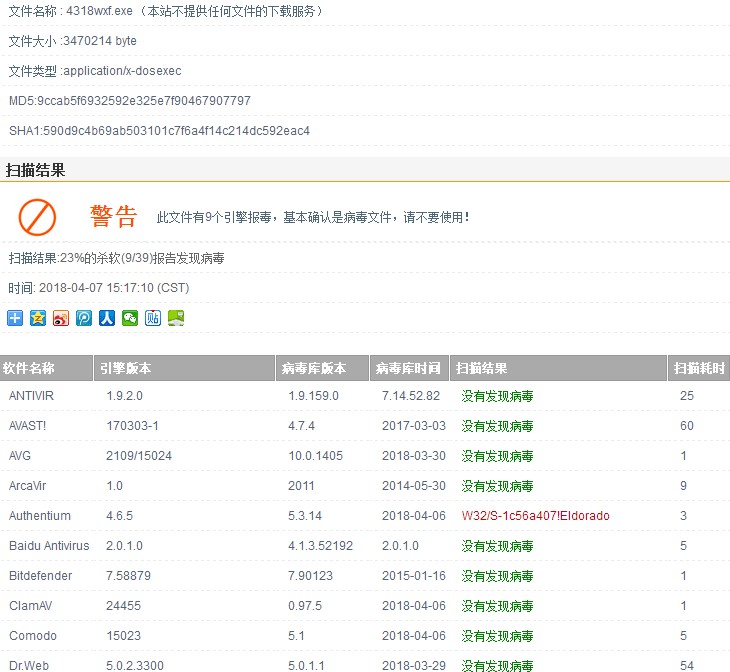Click Comodo's 没有发现病毒 result
The image size is (730, 672).
point(497,636)
